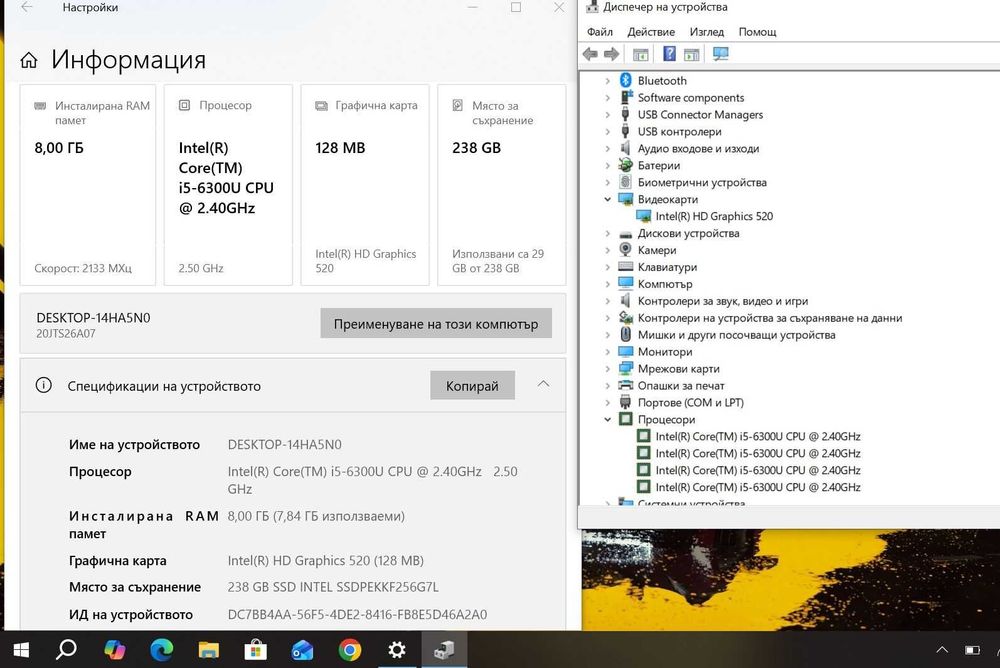
Task: Click the info icon next to Спецификации на устройството
Action: [43, 385]
